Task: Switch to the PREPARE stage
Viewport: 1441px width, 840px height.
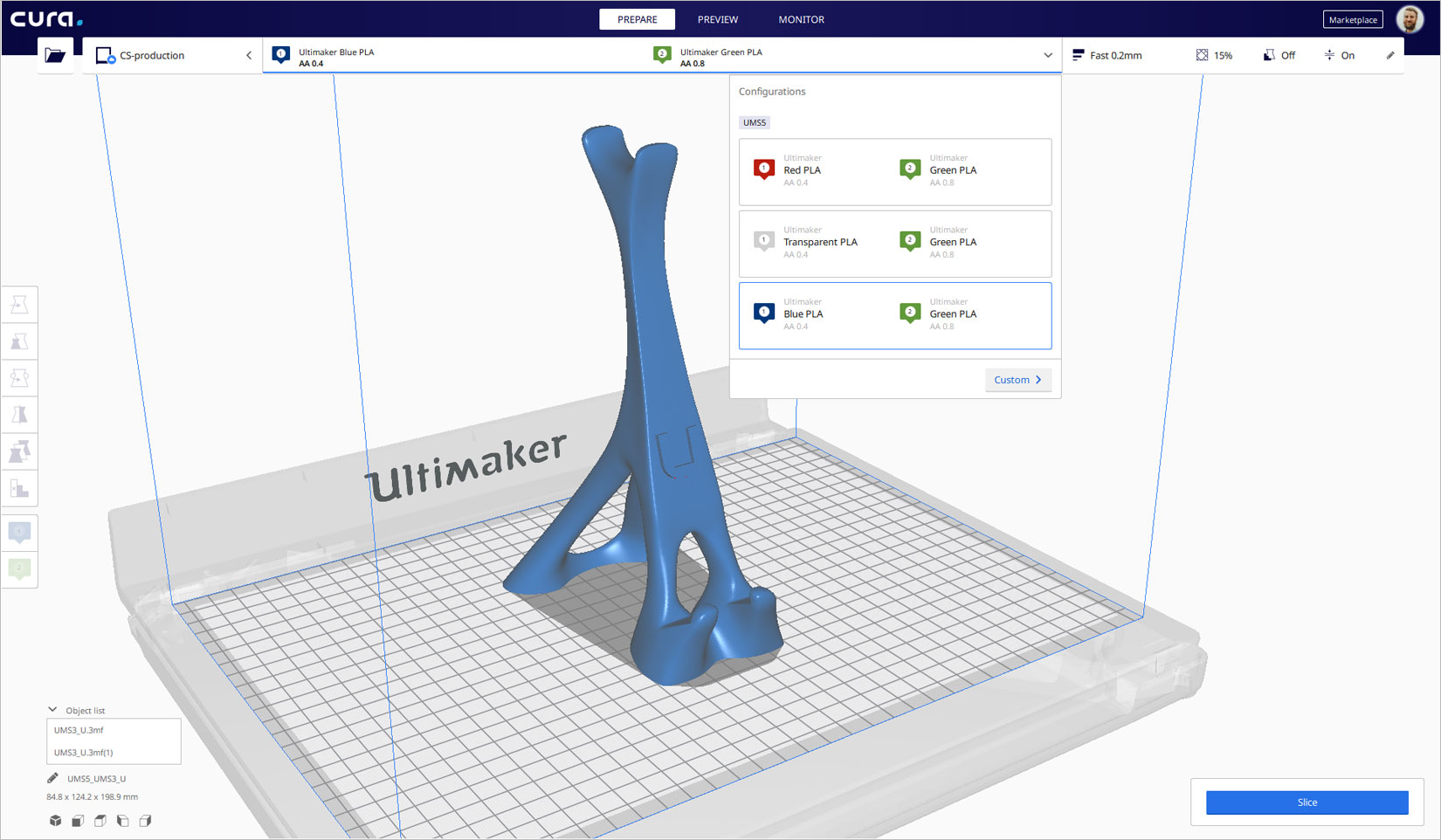Action: pos(638,19)
